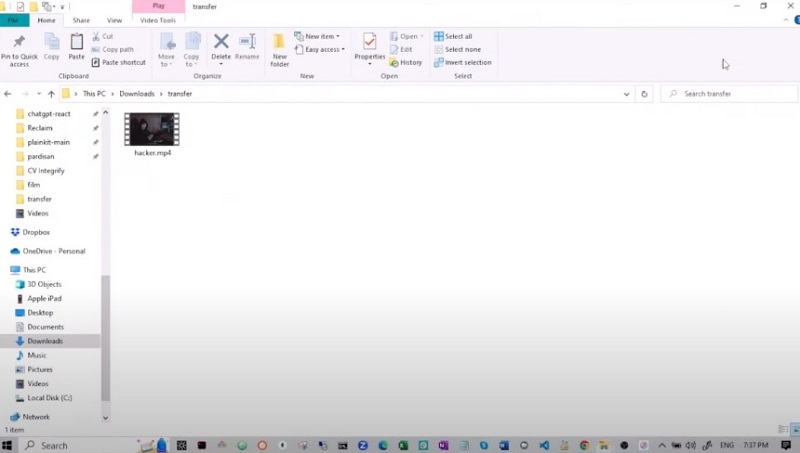Navigate up one folder with the Up arrow
The image size is (800, 453).
click(x=51, y=94)
